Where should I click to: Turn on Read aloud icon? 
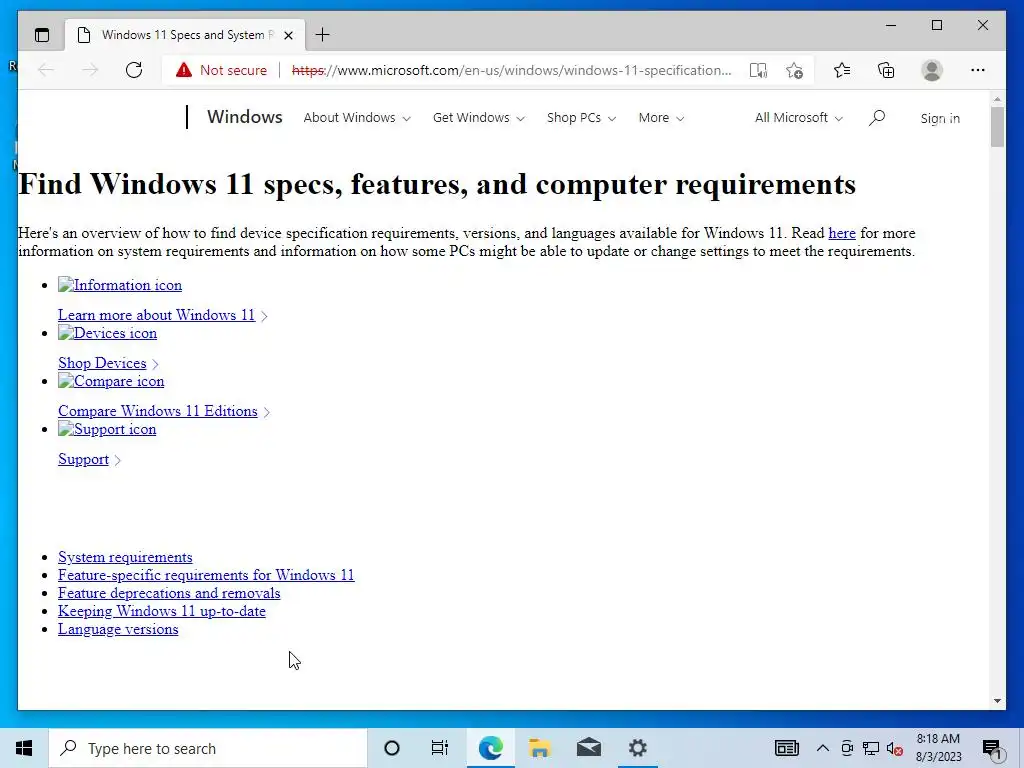[758, 70]
